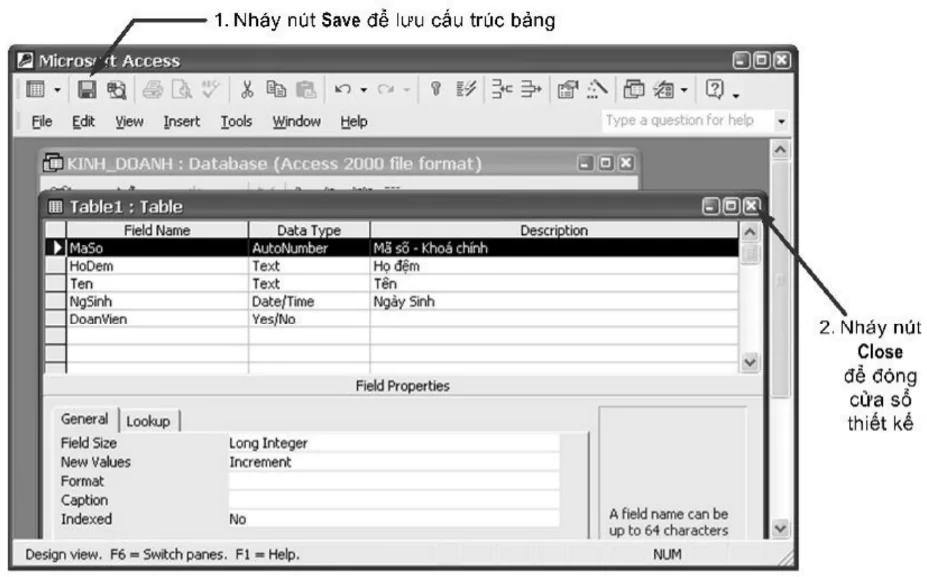Click the Build wand icon

(x=597, y=90)
